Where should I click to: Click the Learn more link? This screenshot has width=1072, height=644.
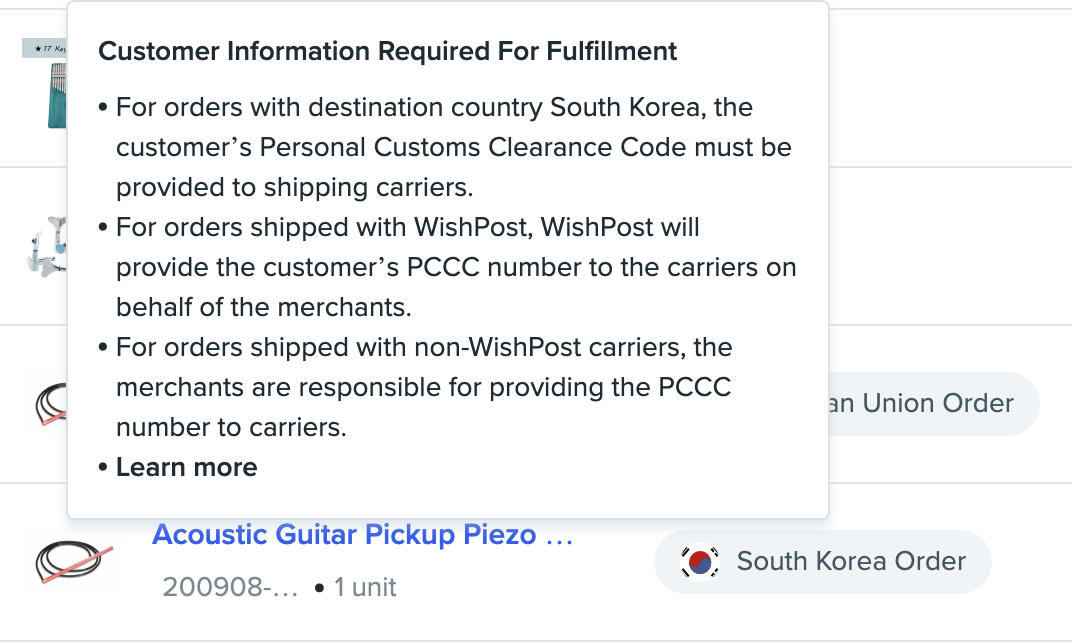[x=186, y=467]
